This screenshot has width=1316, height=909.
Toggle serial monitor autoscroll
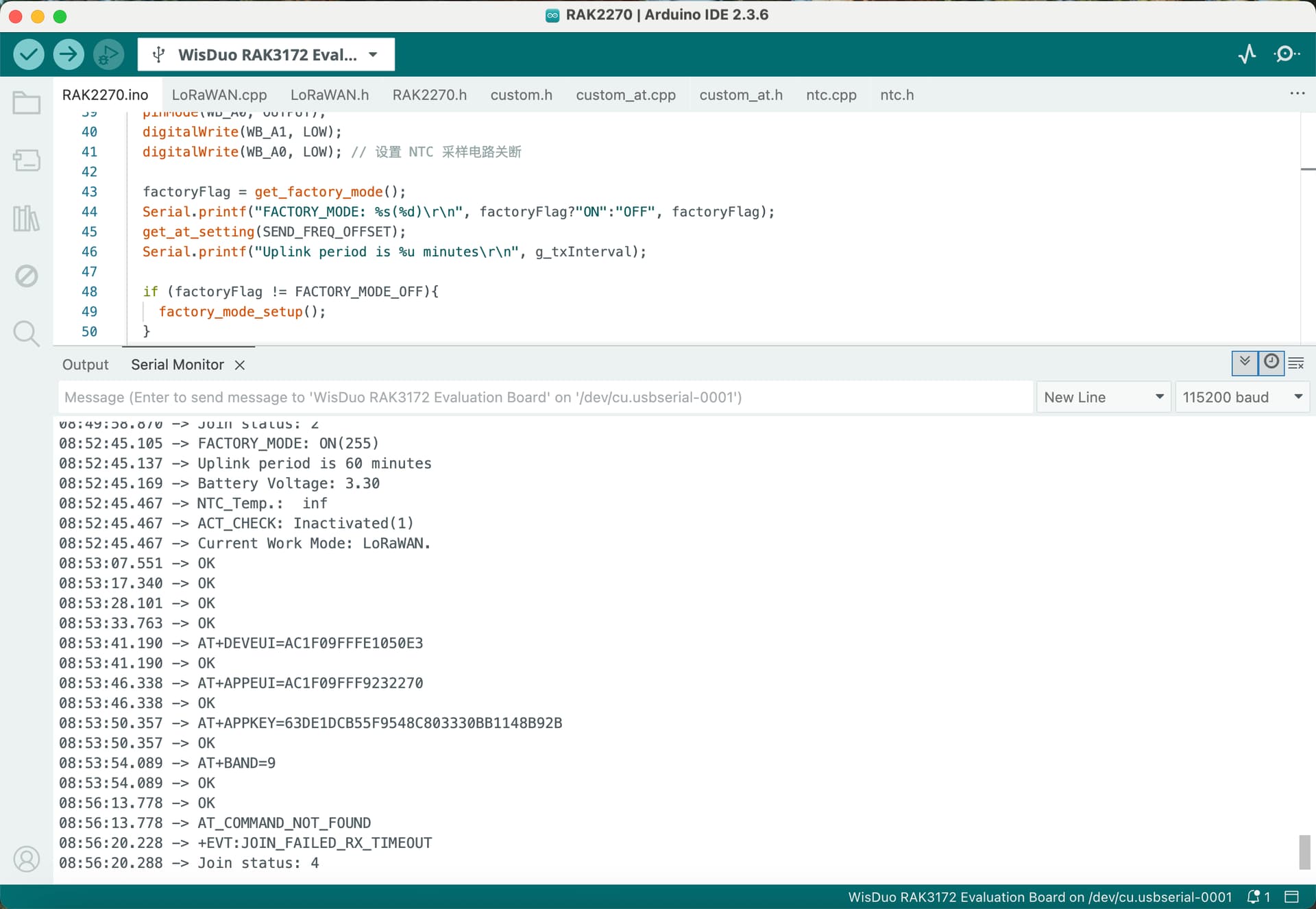tap(1245, 362)
